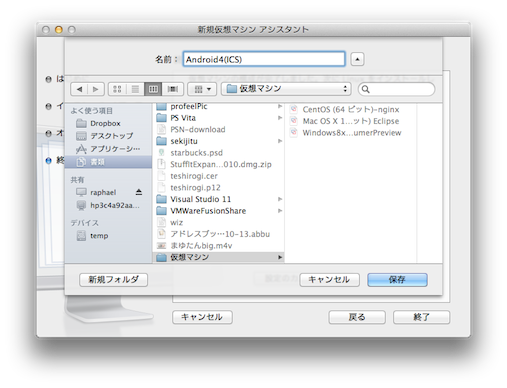Go back with the left navigation arrow
The height and width of the screenshot is (388, 507).
[79, 89]
